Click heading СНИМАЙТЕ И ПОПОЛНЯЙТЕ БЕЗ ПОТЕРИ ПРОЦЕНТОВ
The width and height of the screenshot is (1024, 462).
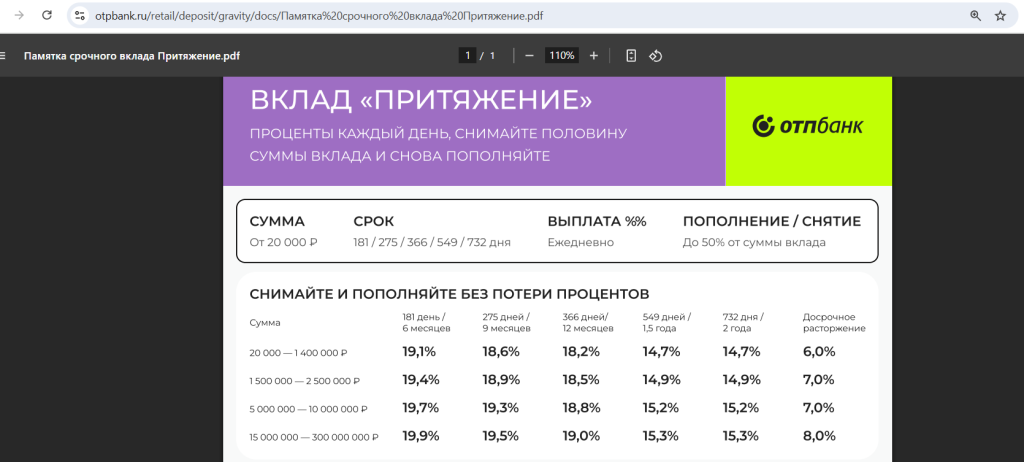click(449, 294)
